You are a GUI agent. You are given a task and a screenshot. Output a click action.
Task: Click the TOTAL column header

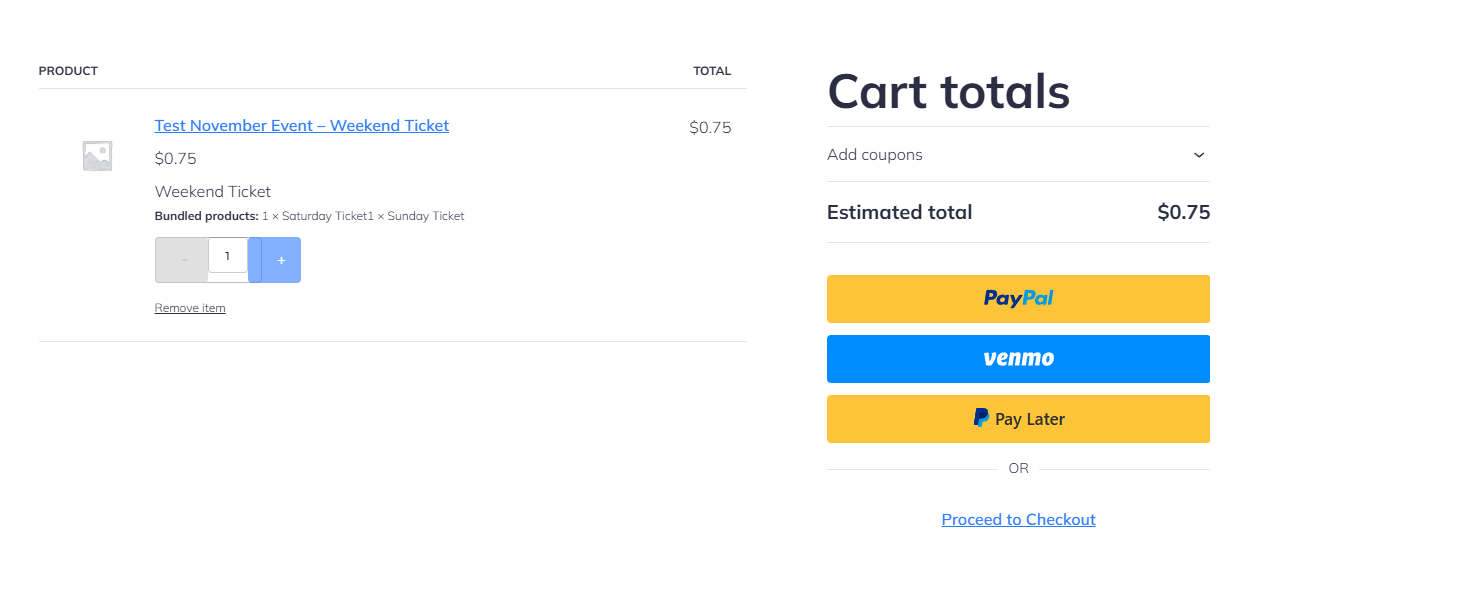click(x=712, y=71)
